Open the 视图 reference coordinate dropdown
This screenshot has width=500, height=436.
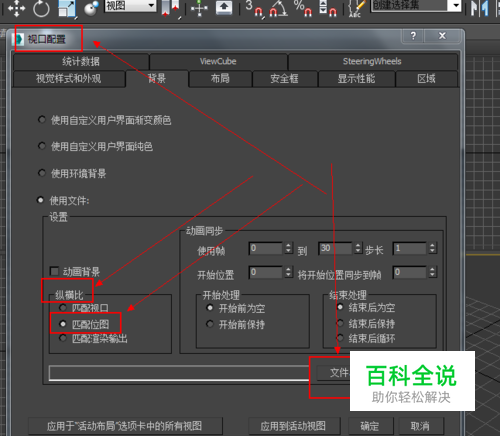(x=130, y=5)
